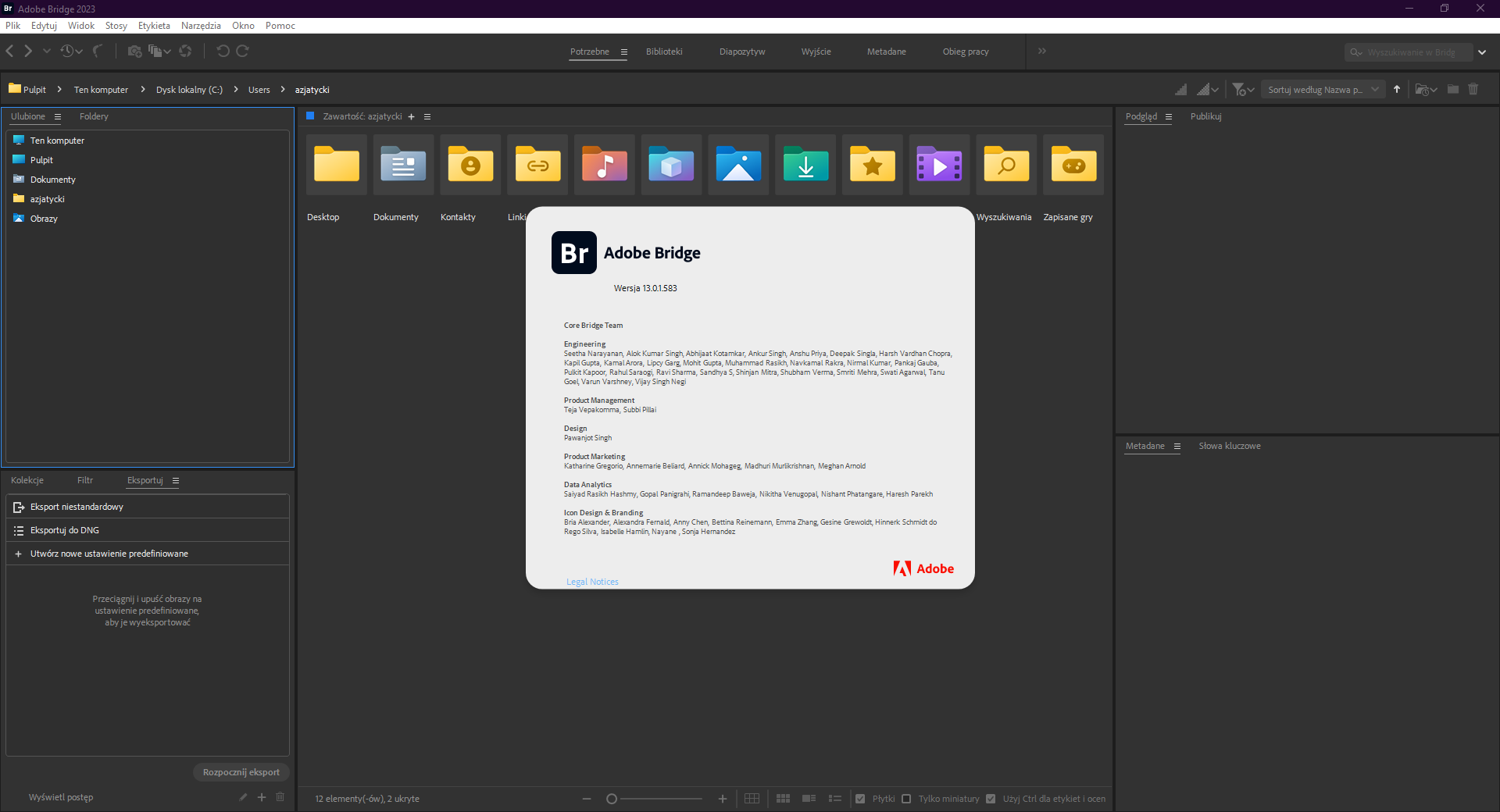Select Ten komputer in Ulubione
Viewport: 1500px width, 812px height.
(x=57, y=141)
